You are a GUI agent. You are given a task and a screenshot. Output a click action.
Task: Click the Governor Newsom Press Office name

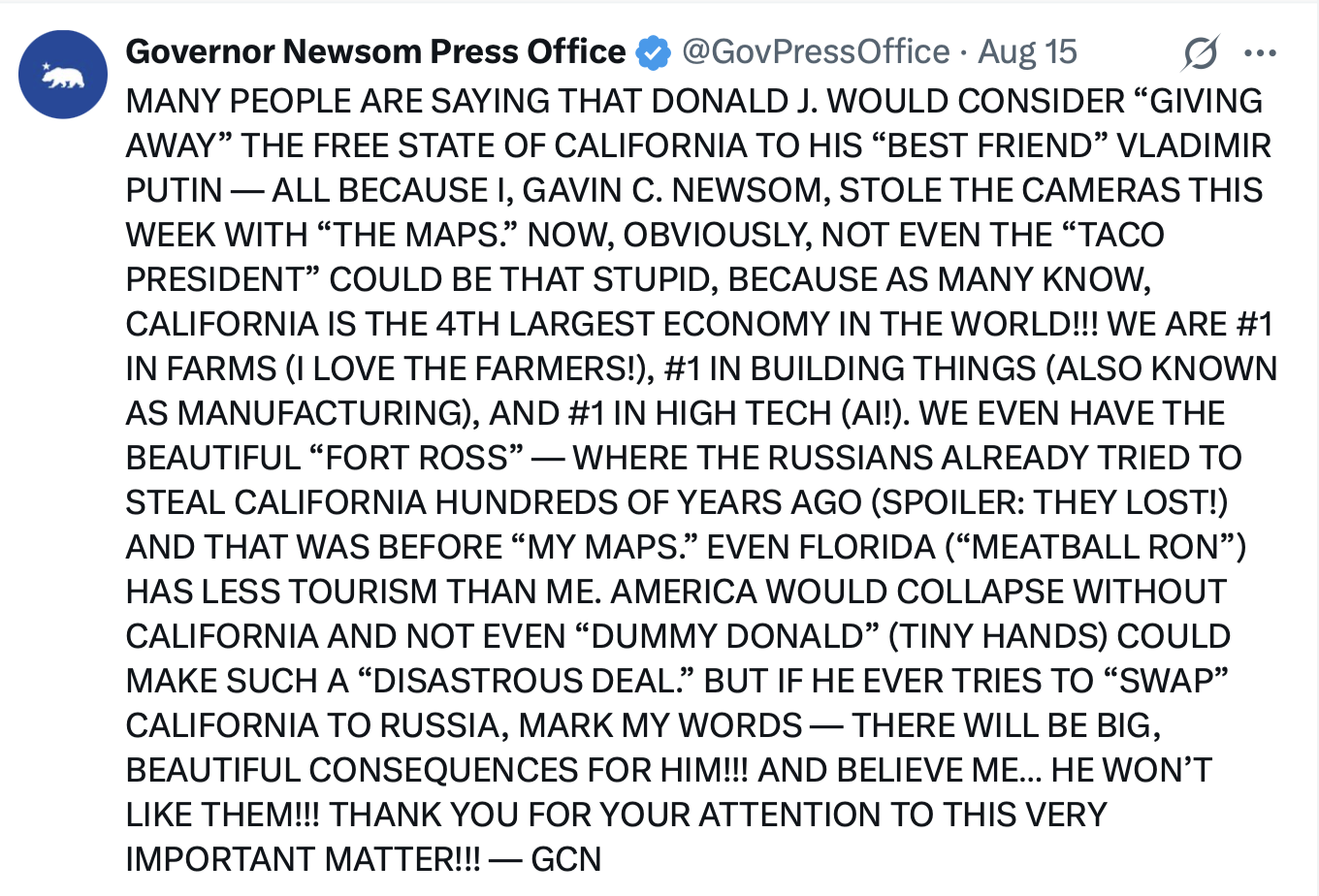click(x=375, y=51)
